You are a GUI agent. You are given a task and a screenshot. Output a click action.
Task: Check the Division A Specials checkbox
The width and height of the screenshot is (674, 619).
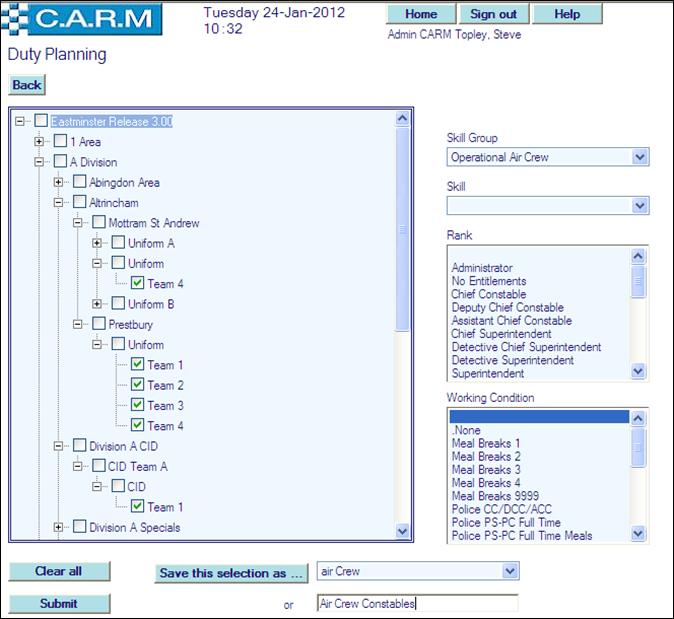79,527
